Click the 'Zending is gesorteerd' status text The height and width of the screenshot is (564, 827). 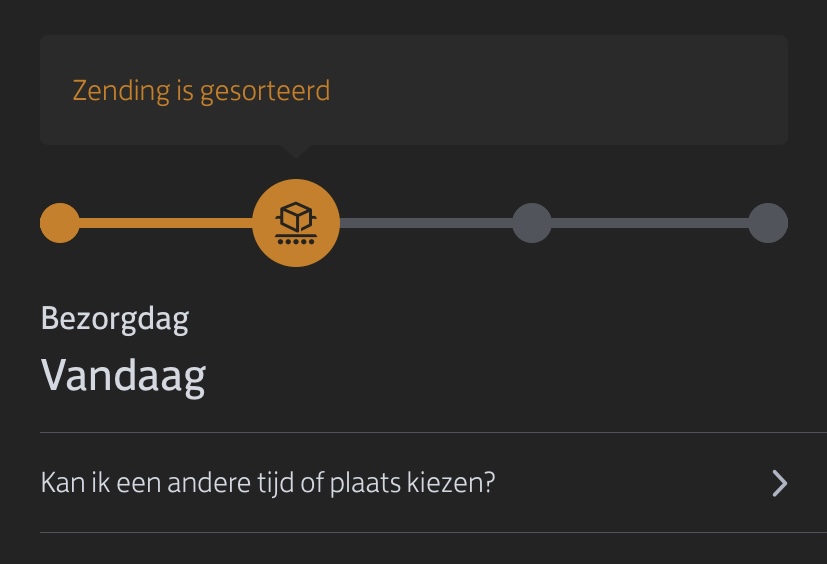[x=201, y=91]
